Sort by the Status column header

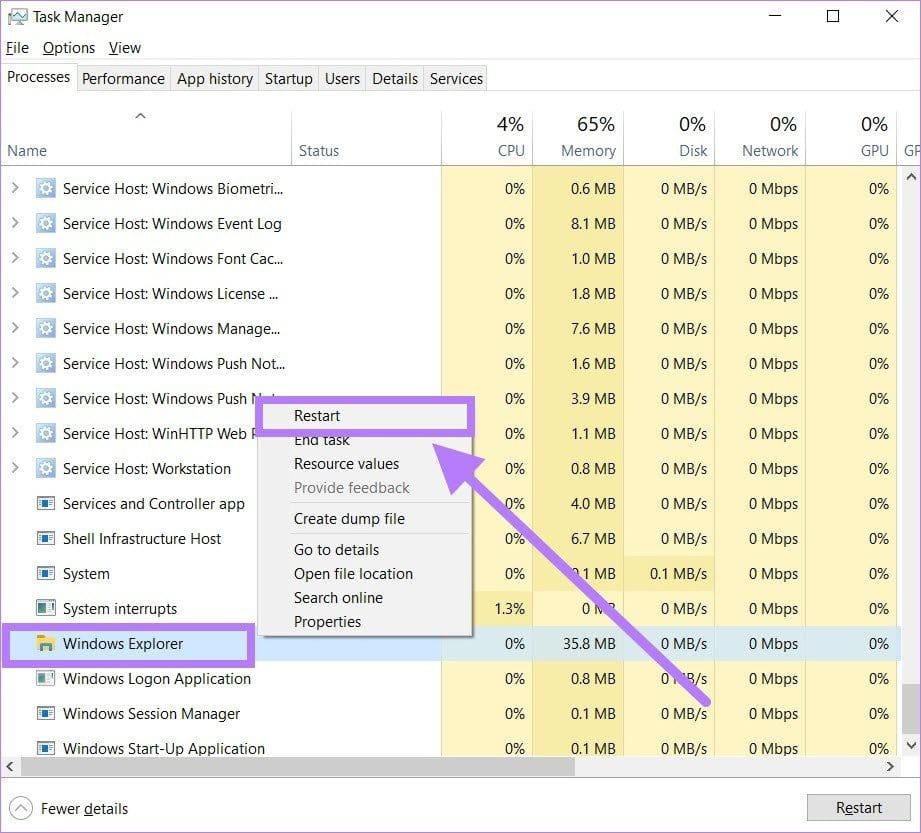pos(366,139)
